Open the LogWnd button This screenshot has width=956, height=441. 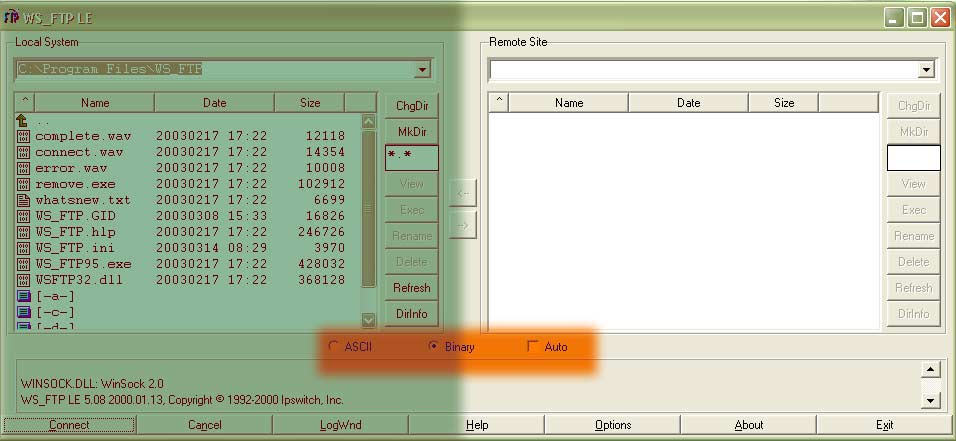pos(341,425)
